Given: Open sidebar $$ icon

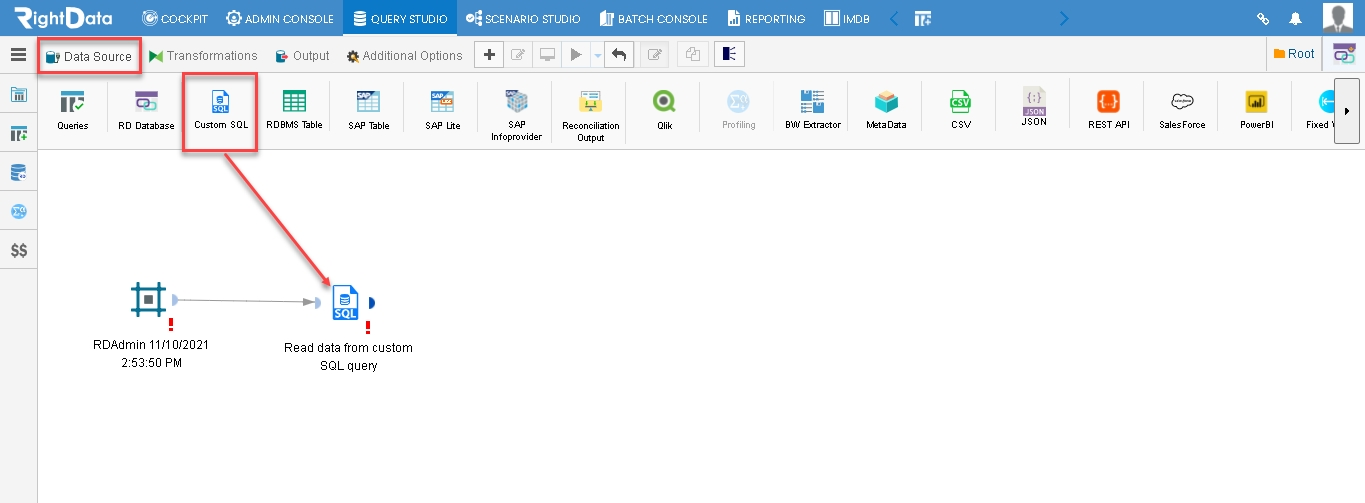Looking at the screenshot, I should tap(19, 251).
